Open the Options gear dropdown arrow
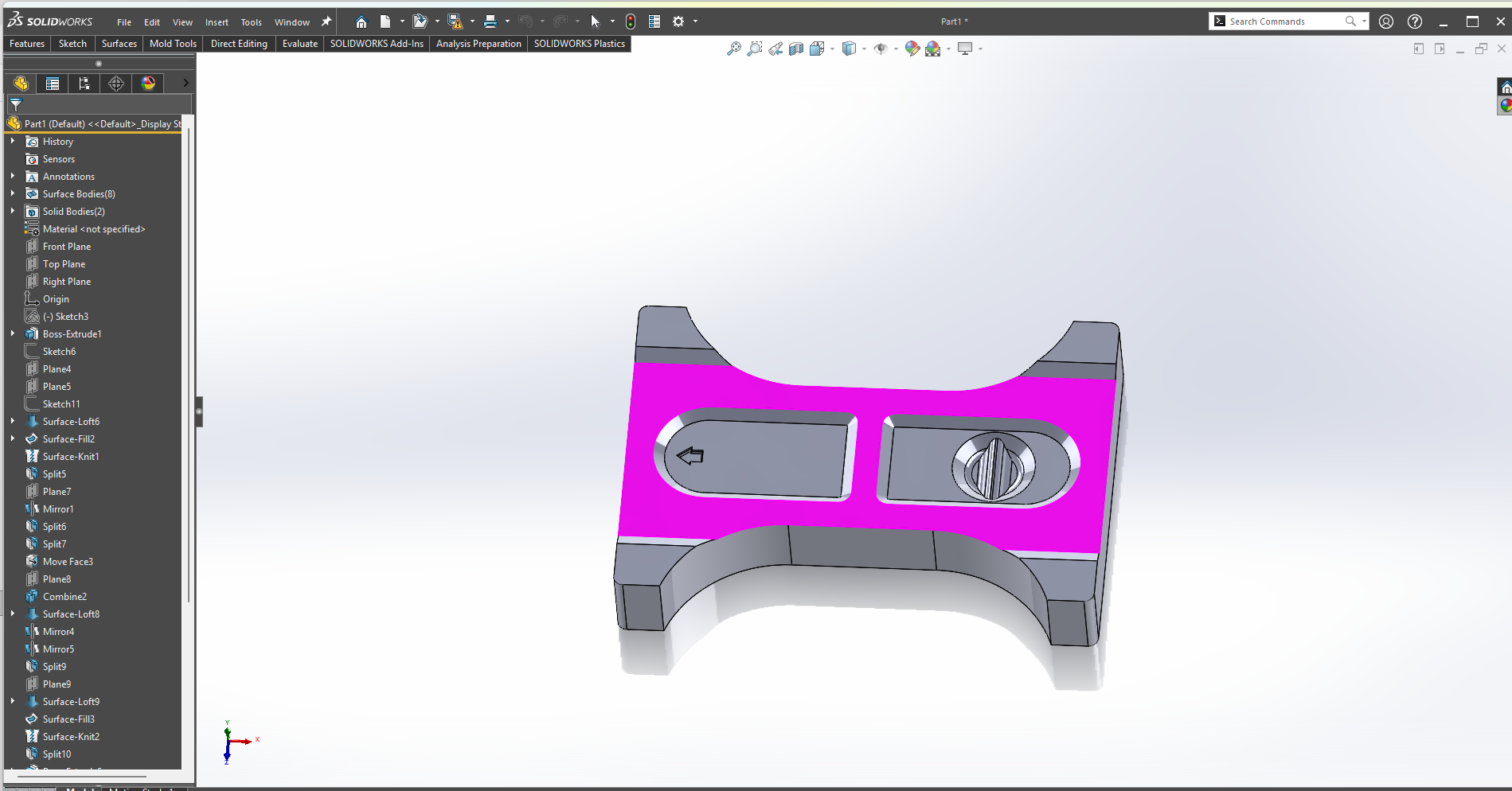Image resolution: width=1512 pixels, height=791 pixels. point(695,21)
